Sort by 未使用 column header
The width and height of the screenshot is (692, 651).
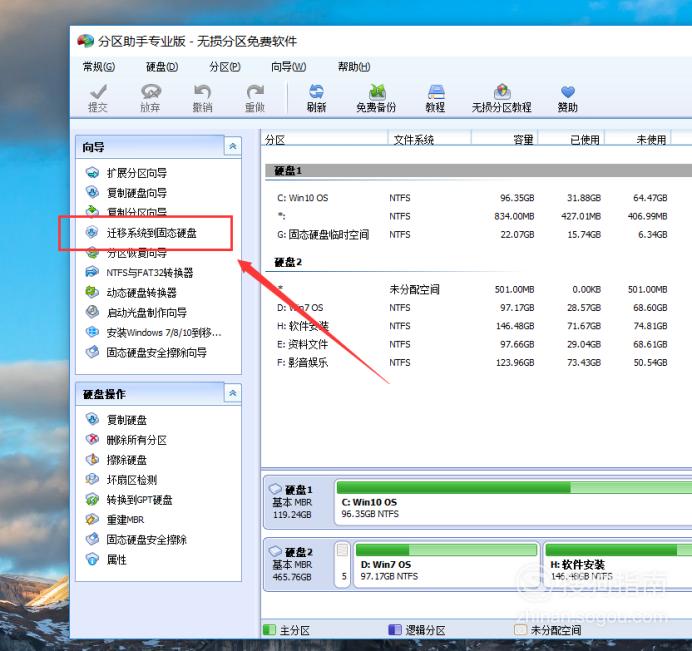(638, 139)
